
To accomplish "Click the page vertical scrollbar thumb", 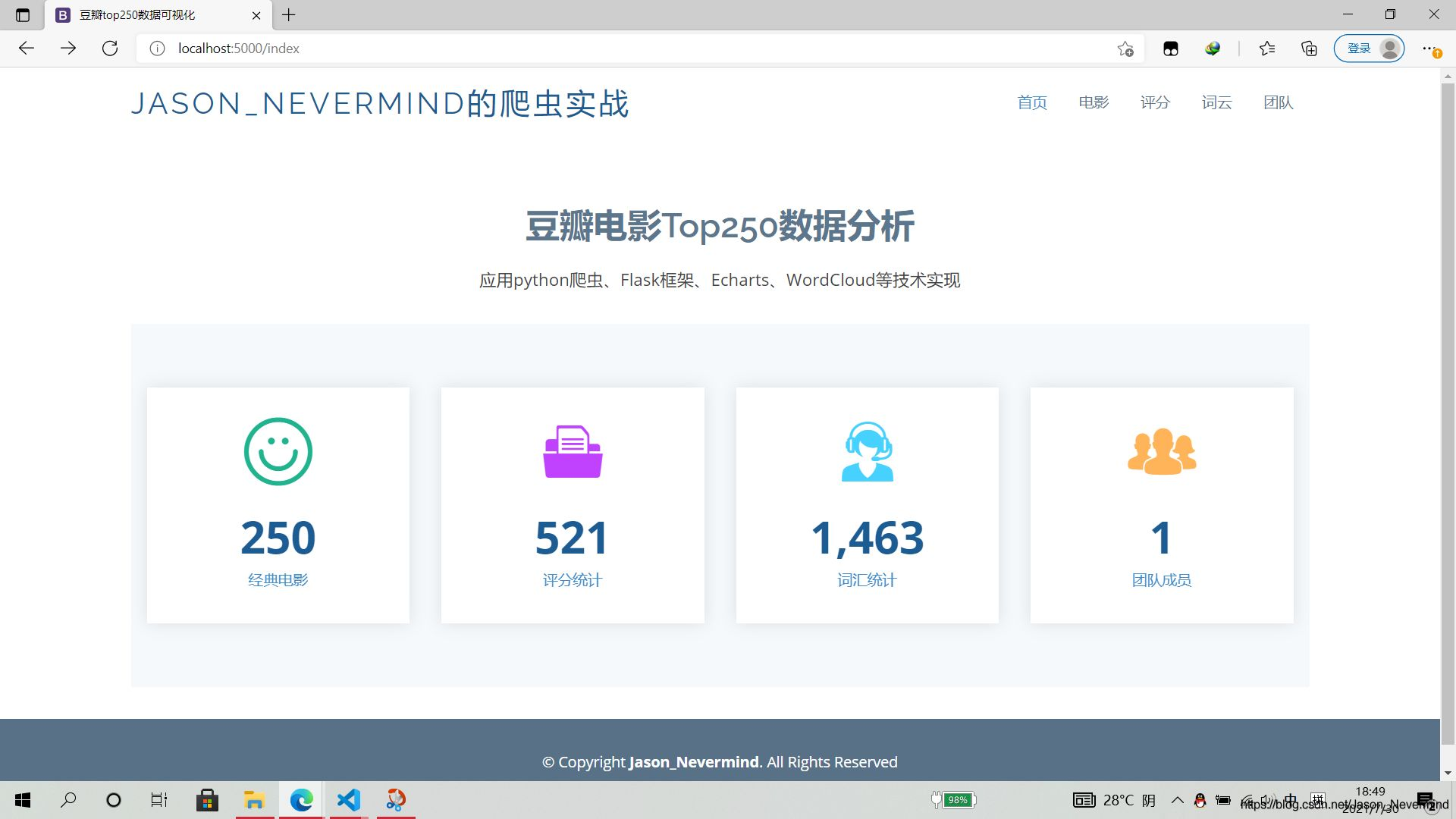I will [x=1448, y=413].
